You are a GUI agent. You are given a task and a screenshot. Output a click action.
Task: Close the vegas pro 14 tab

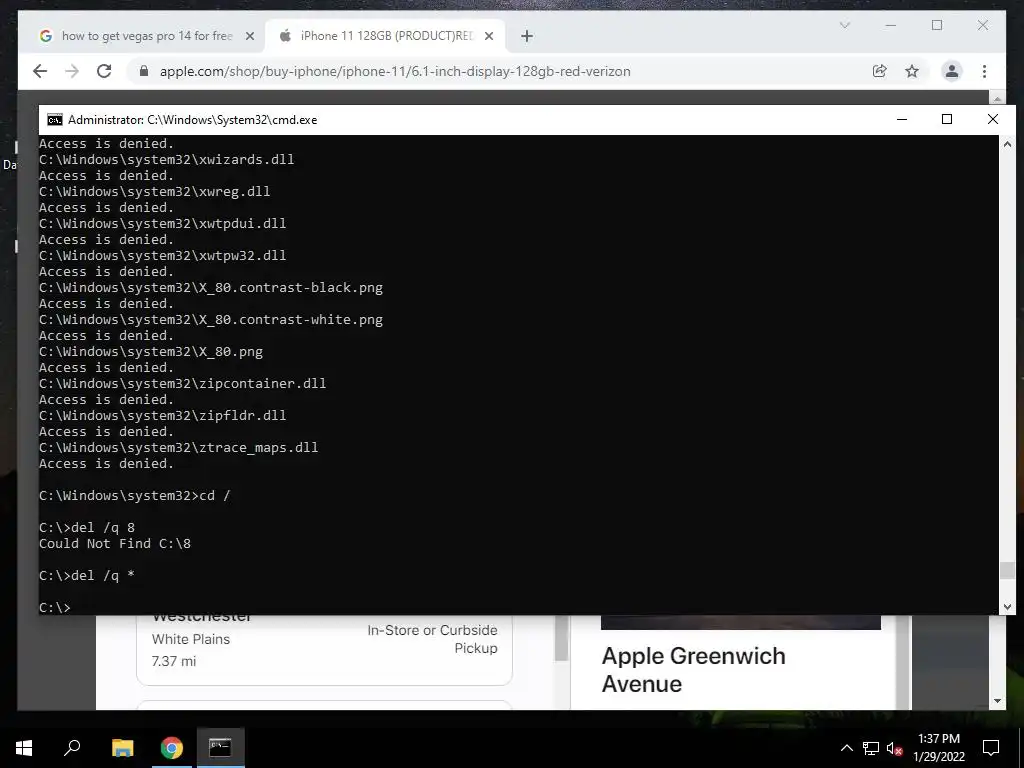click(x=249, y=36)
